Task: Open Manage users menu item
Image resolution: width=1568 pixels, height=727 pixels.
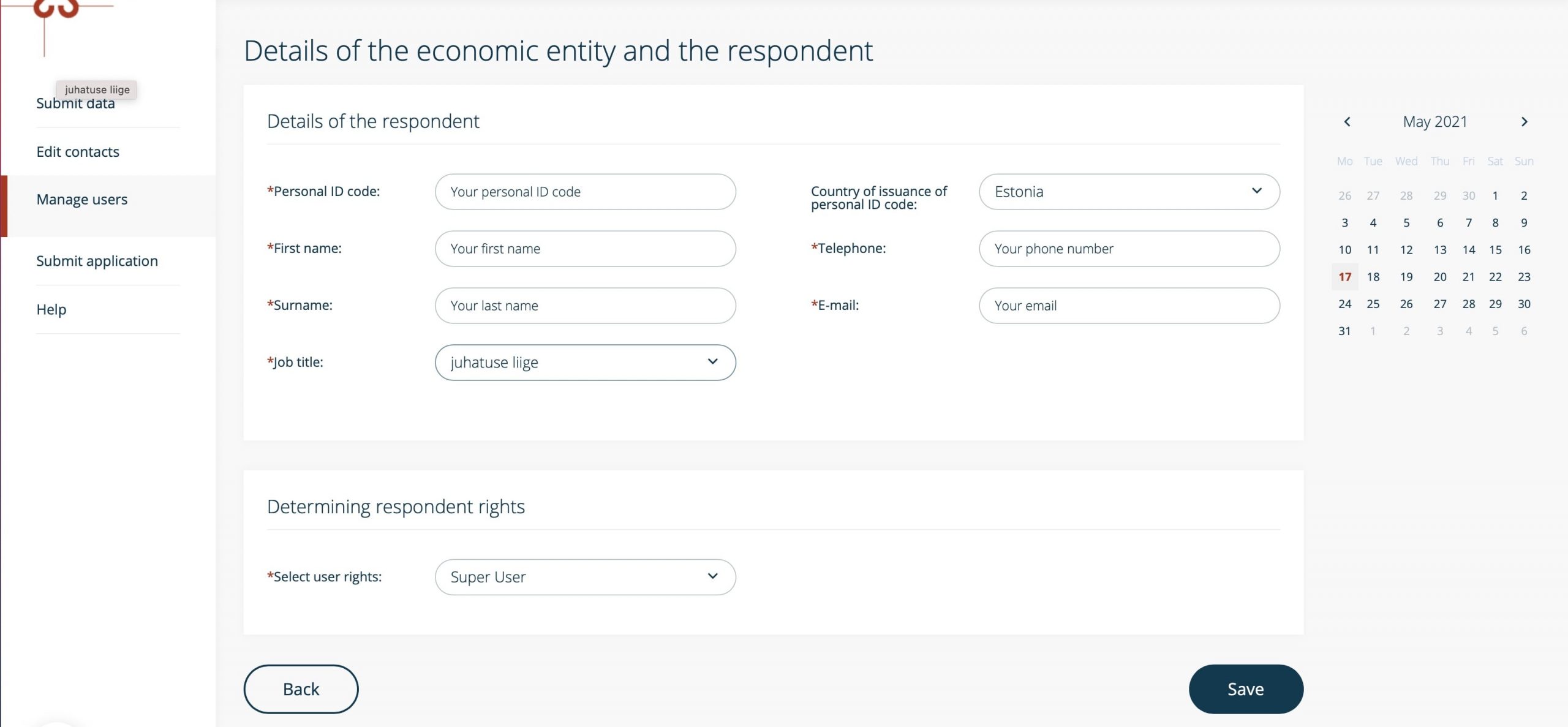Action: (x=82, y=200)
